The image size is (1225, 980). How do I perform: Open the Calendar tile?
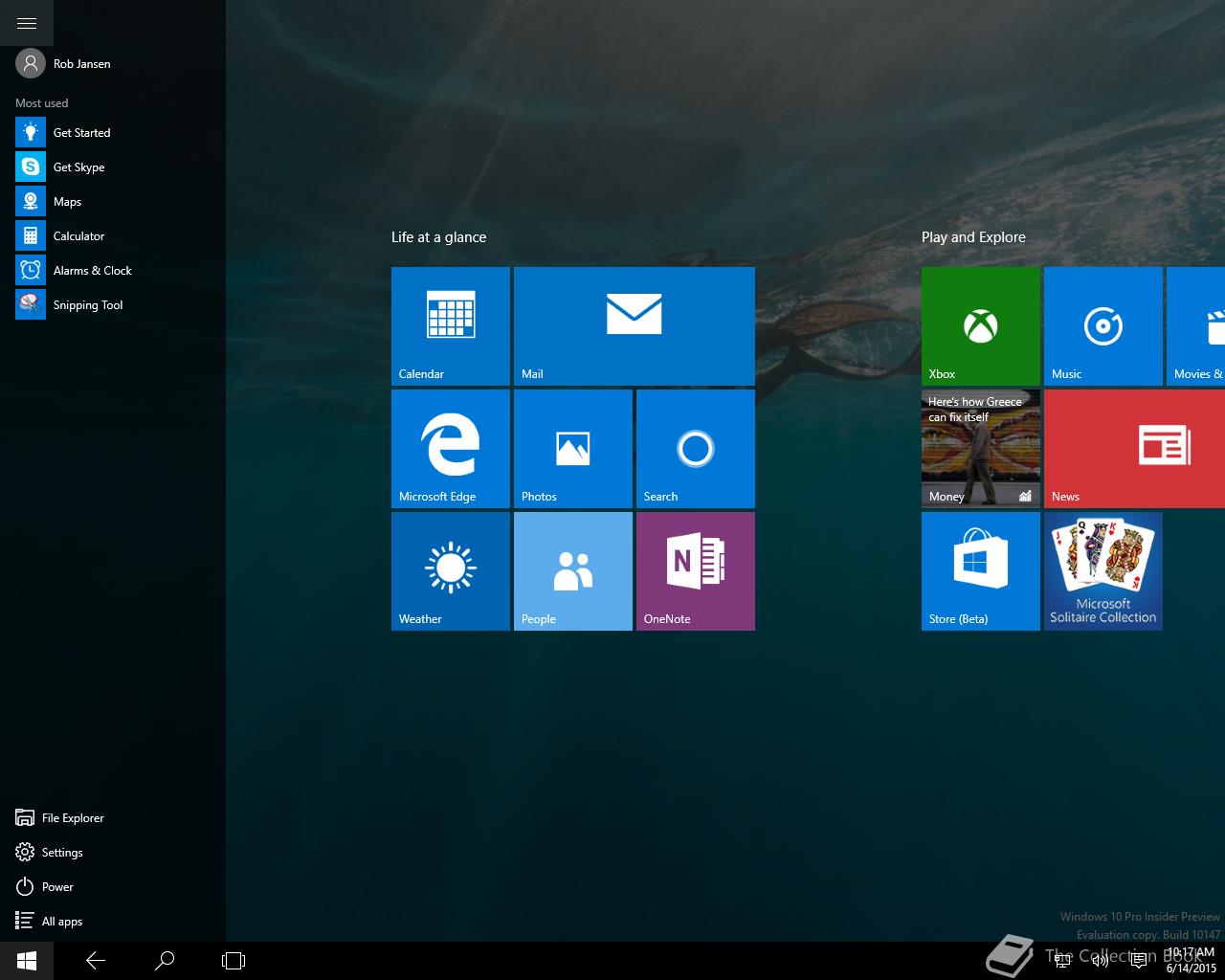451,326
